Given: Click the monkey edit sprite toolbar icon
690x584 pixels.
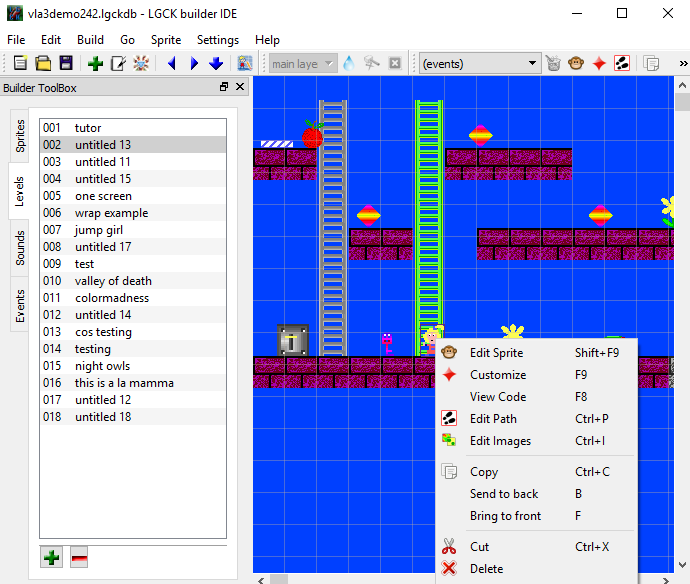Looking at the screenshot, I should 576,64.
